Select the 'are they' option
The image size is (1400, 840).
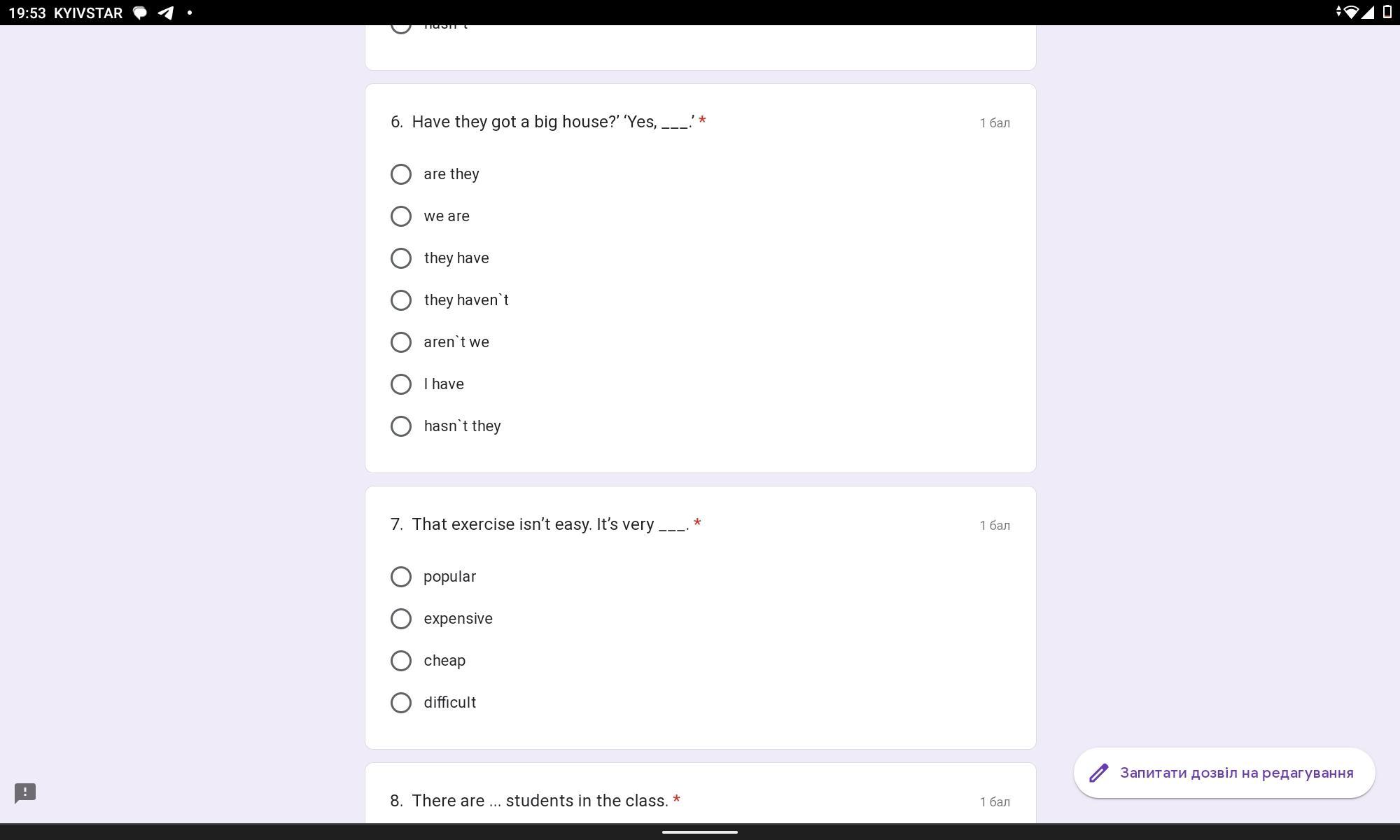coord(401,174)
